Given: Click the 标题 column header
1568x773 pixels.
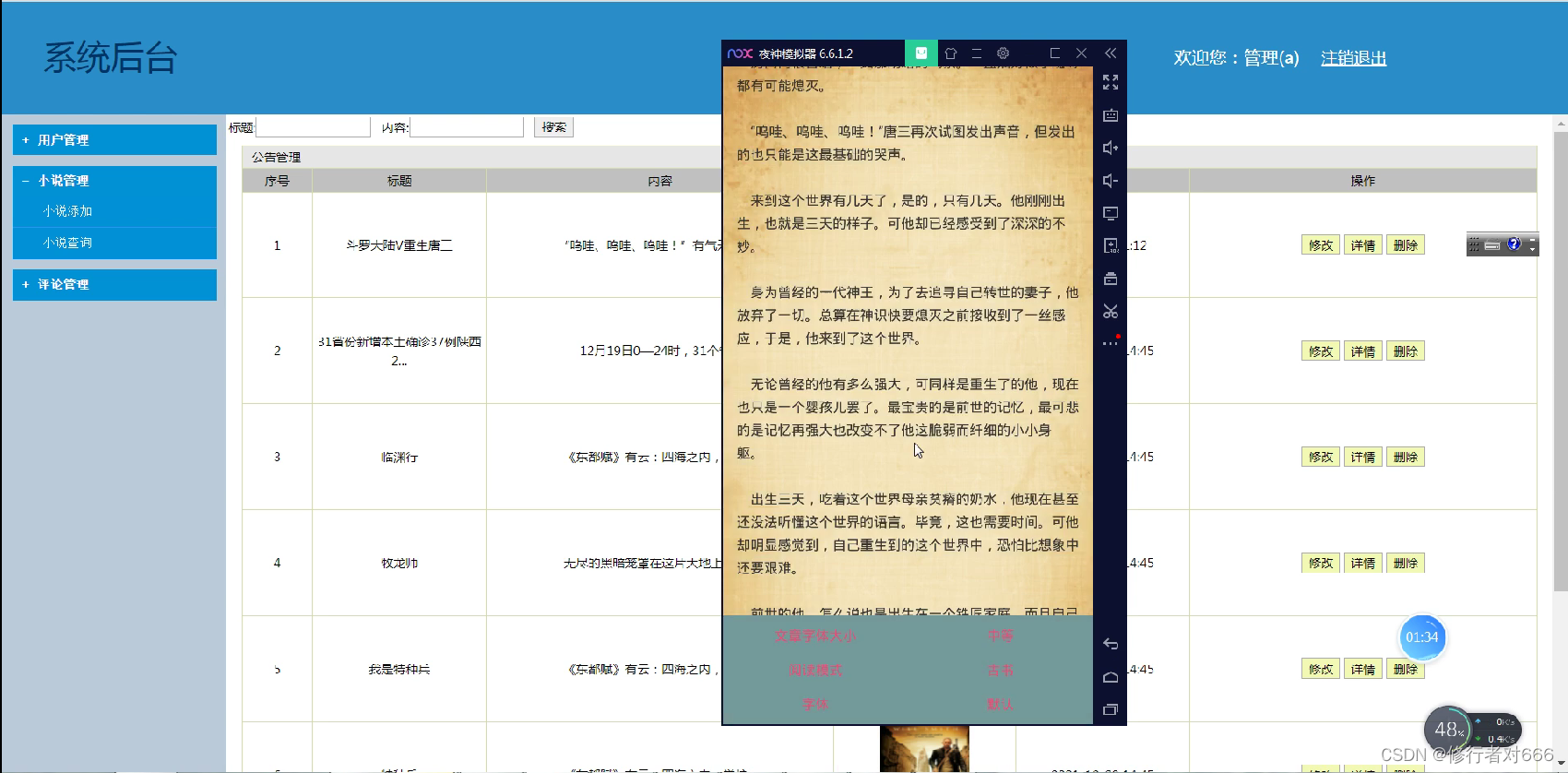Looking at the screenshot, I should pos(399,181).
